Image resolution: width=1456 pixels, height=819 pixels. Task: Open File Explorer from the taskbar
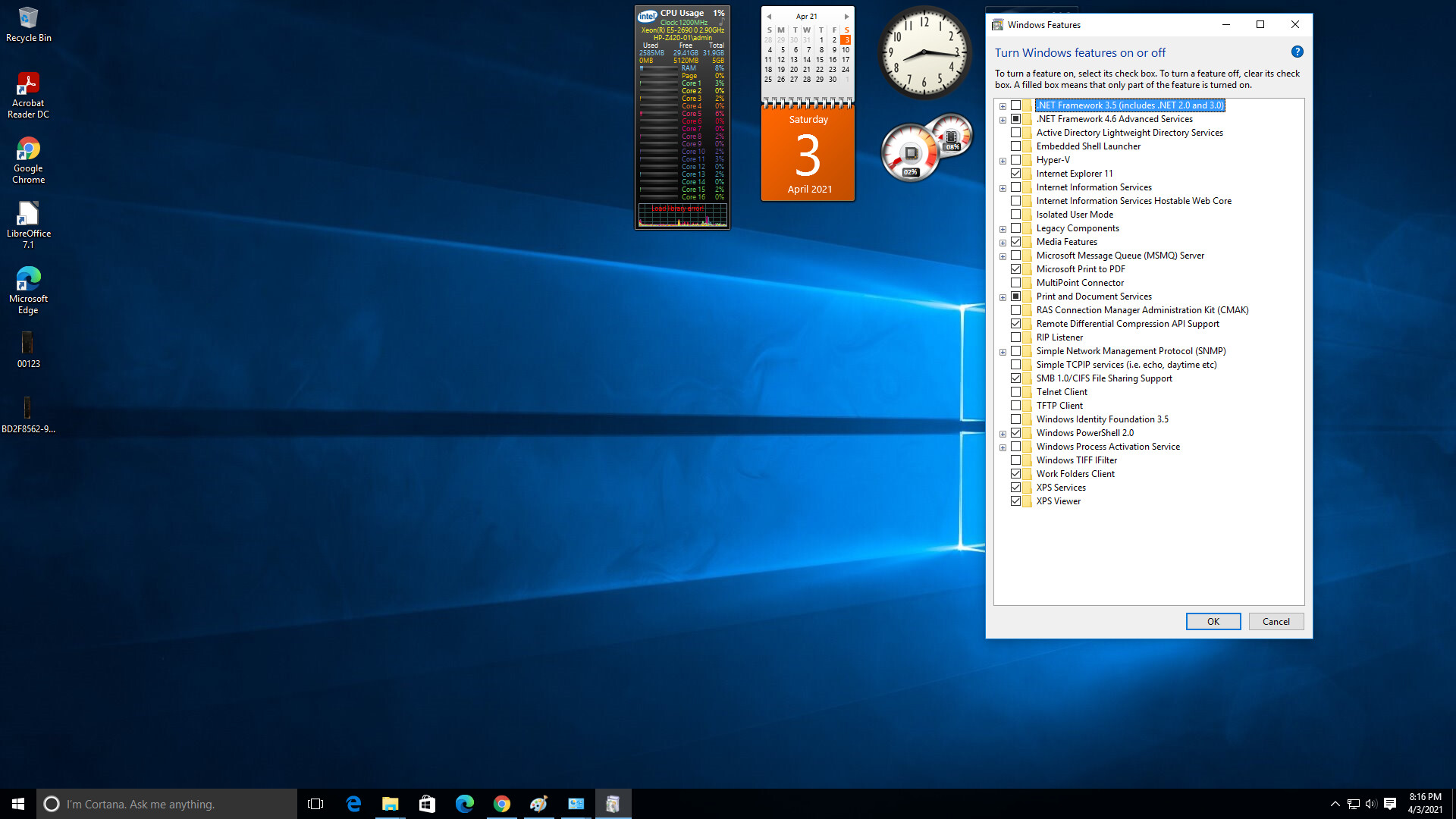[x=390, y=804]
